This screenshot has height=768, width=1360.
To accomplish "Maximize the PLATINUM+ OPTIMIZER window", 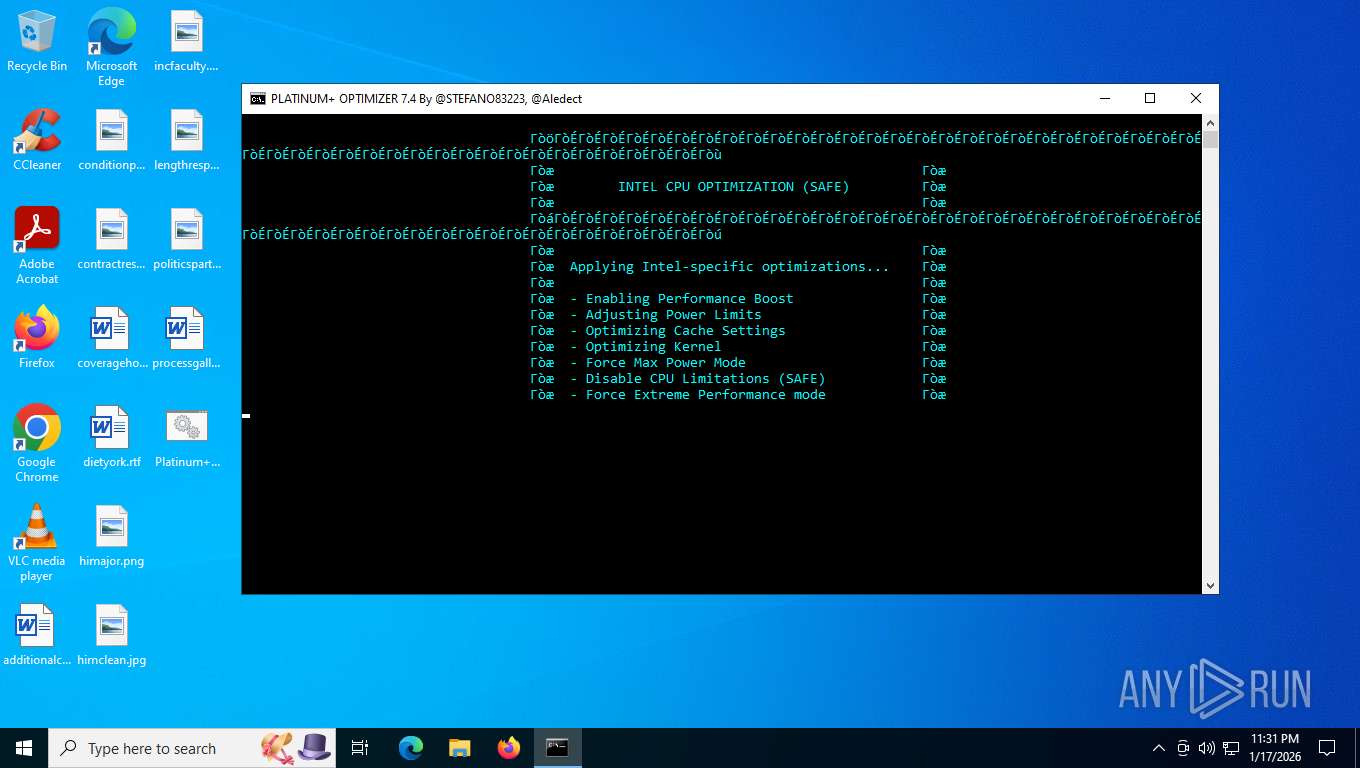I will pos(1150,98).
